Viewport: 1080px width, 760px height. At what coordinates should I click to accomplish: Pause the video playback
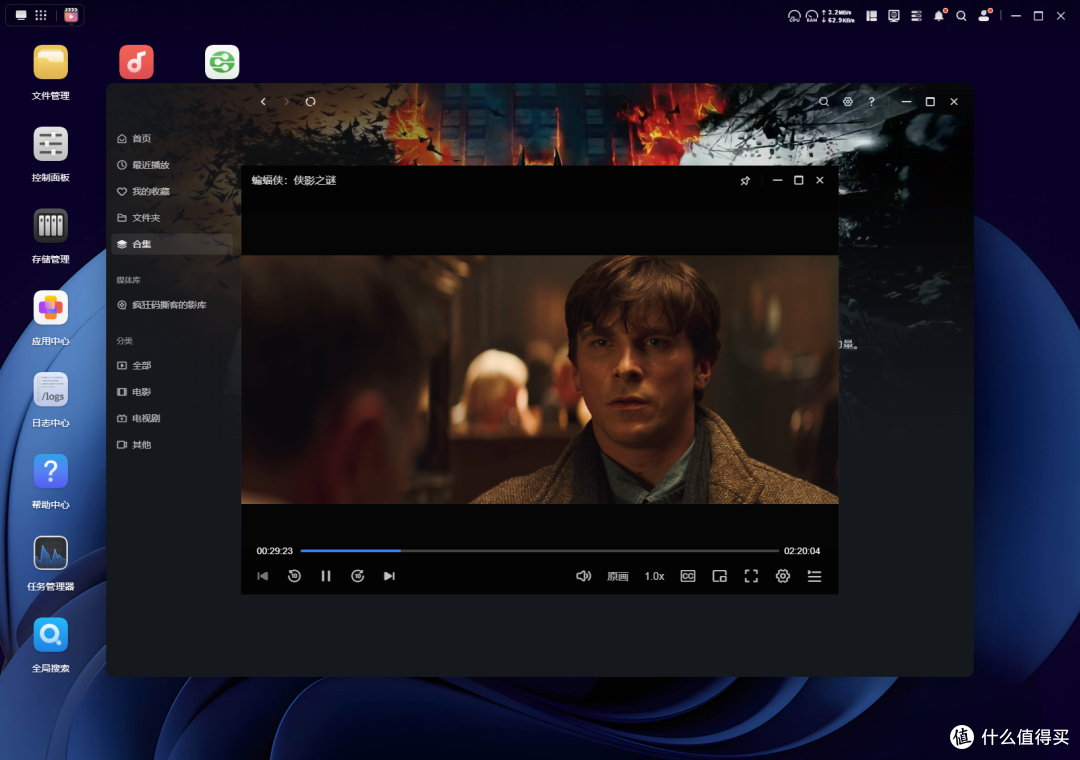pyautogui.click(x=326, y=576)
